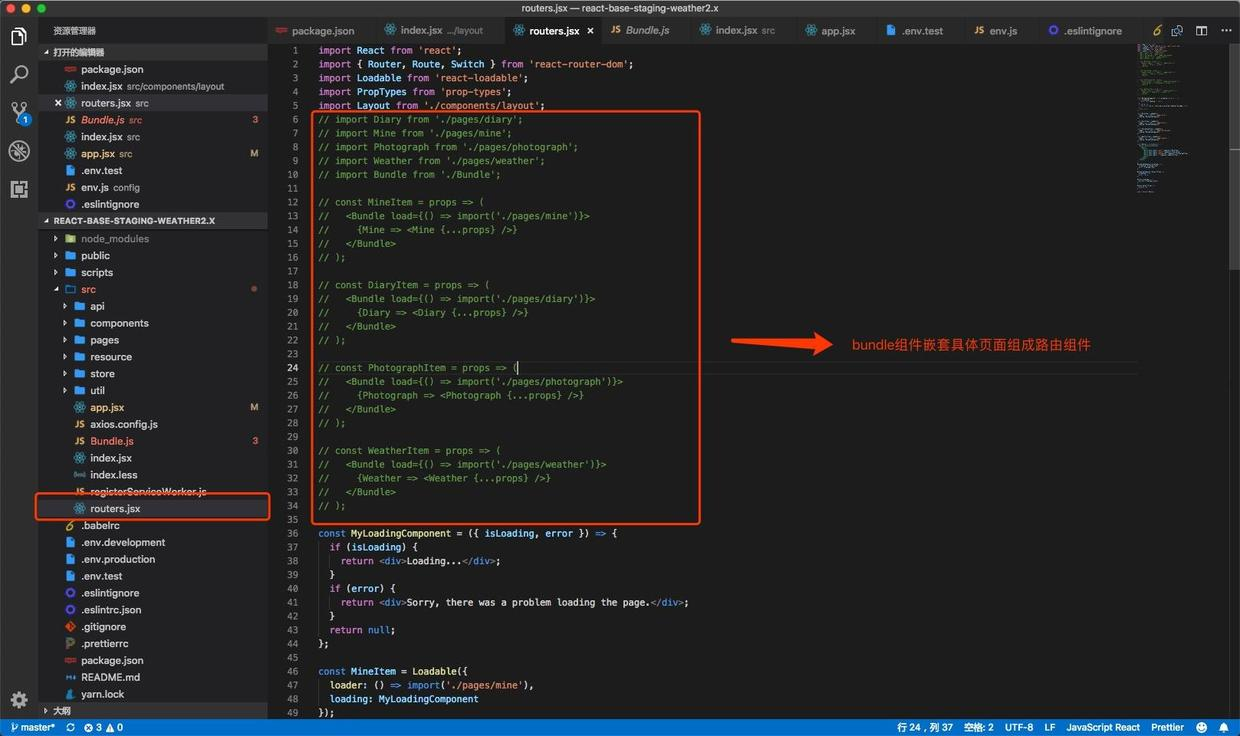Open the Extensions view in activity bar

[18, 189]
